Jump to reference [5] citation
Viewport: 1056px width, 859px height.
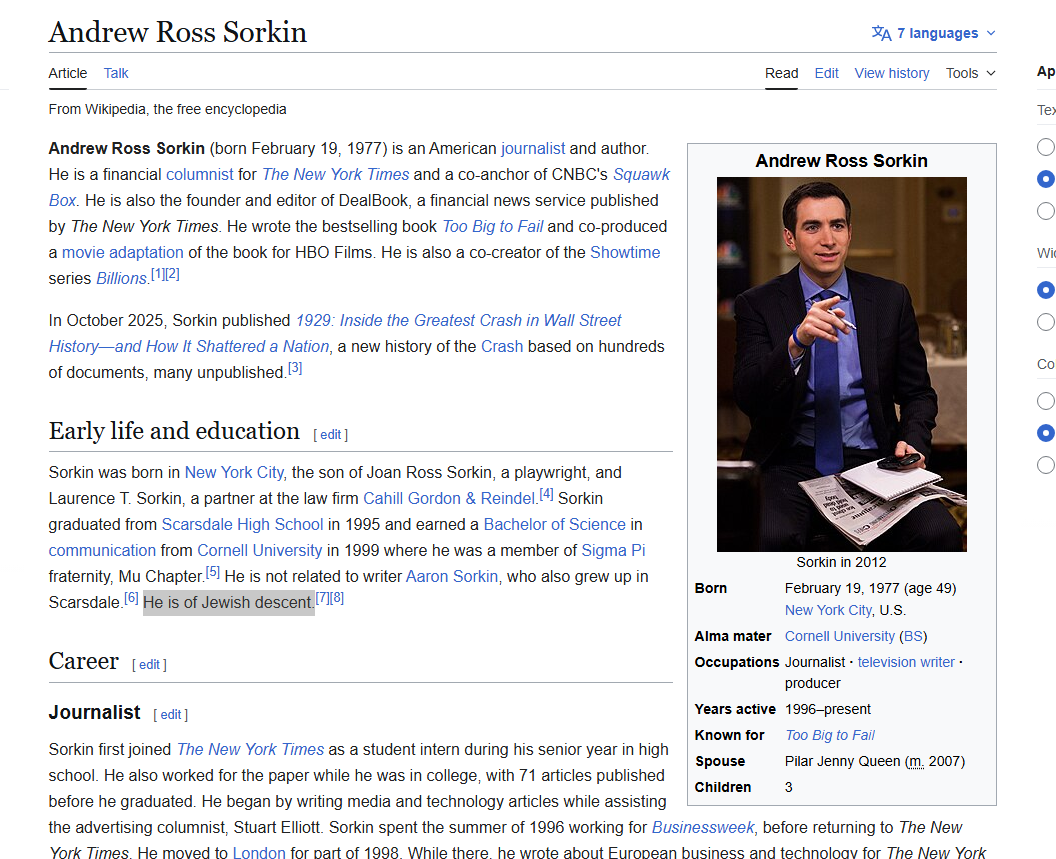[x=213, y=572]
